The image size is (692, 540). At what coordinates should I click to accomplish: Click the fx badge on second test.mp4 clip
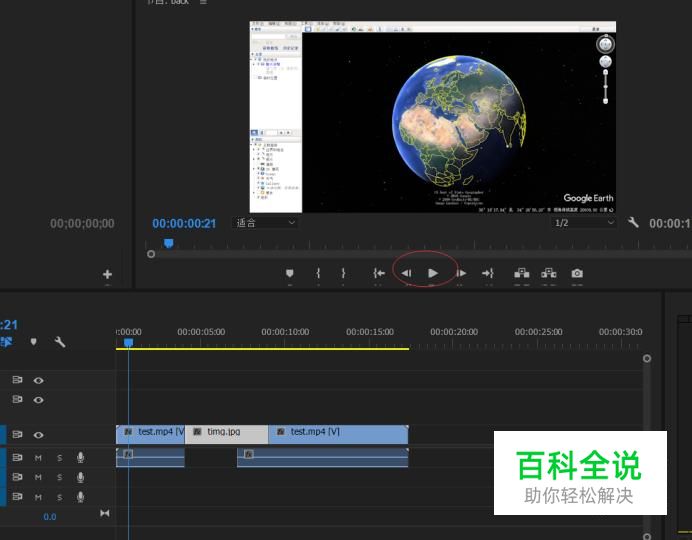point(280,431)
